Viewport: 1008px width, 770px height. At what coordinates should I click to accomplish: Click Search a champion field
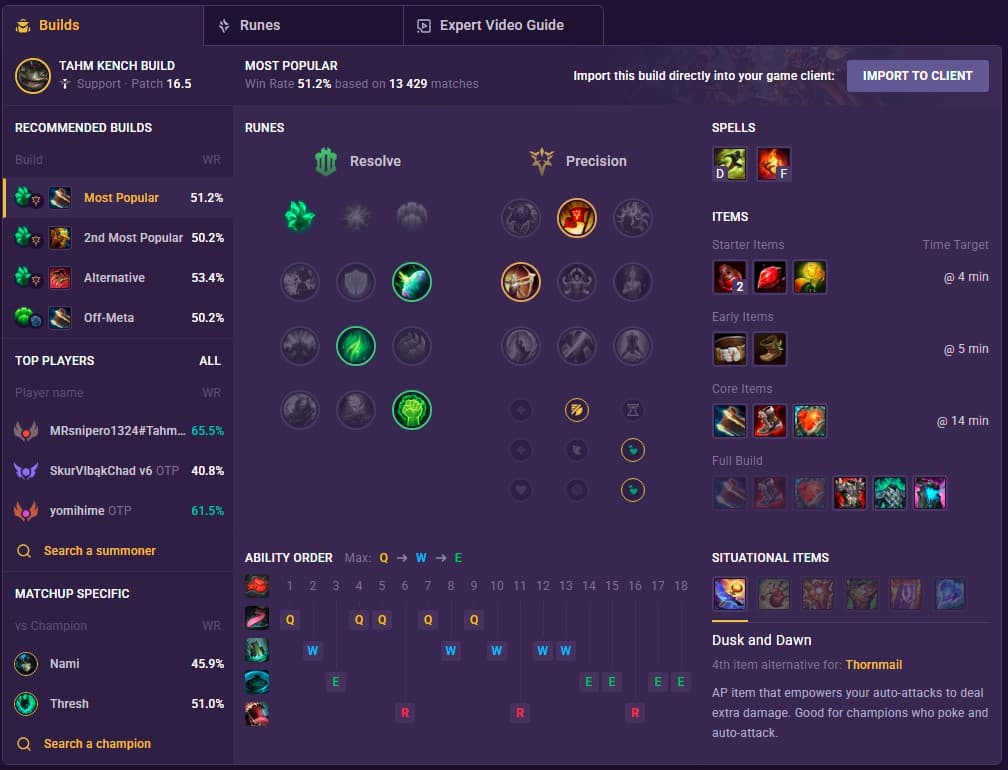(x=97, y=744)
